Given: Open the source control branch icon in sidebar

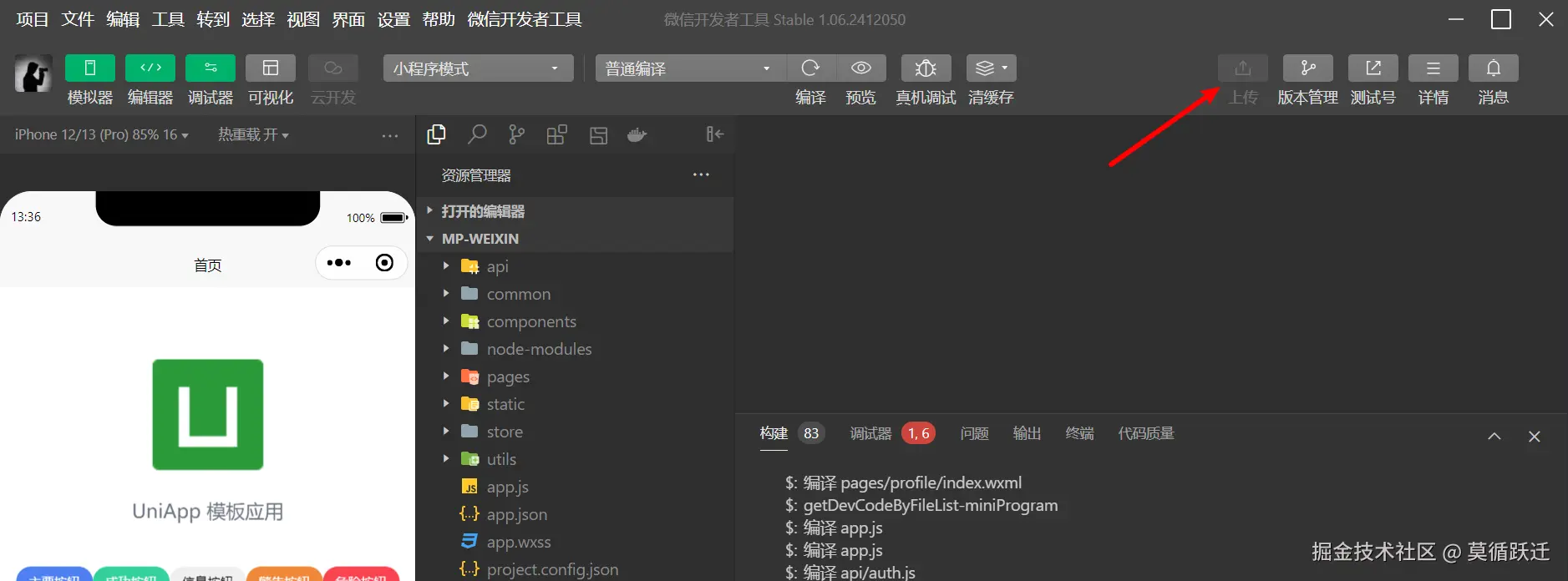Looking at the screenshot, I should (x=517, y=134).
